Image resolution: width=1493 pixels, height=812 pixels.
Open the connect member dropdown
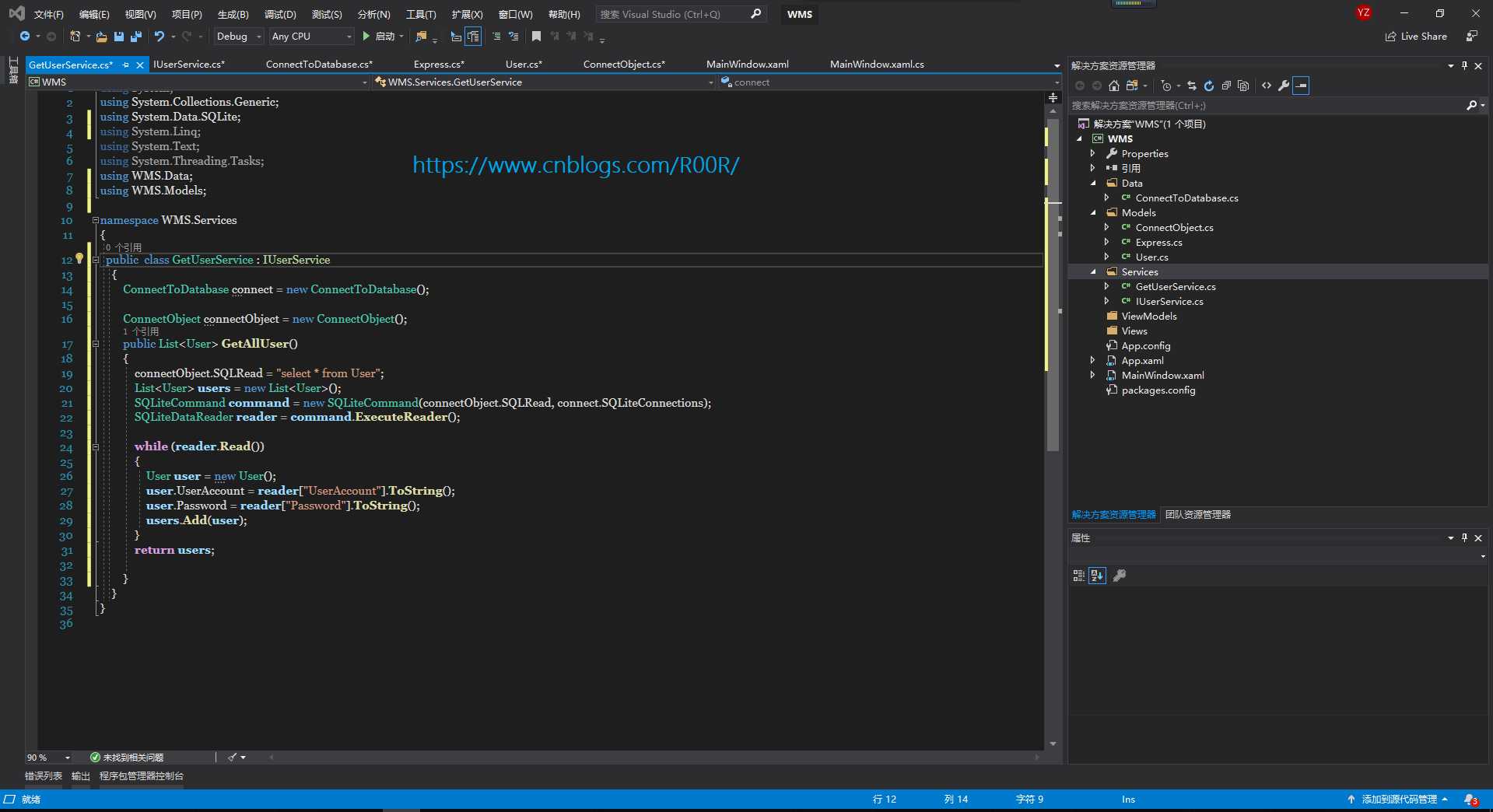[889, 82]
